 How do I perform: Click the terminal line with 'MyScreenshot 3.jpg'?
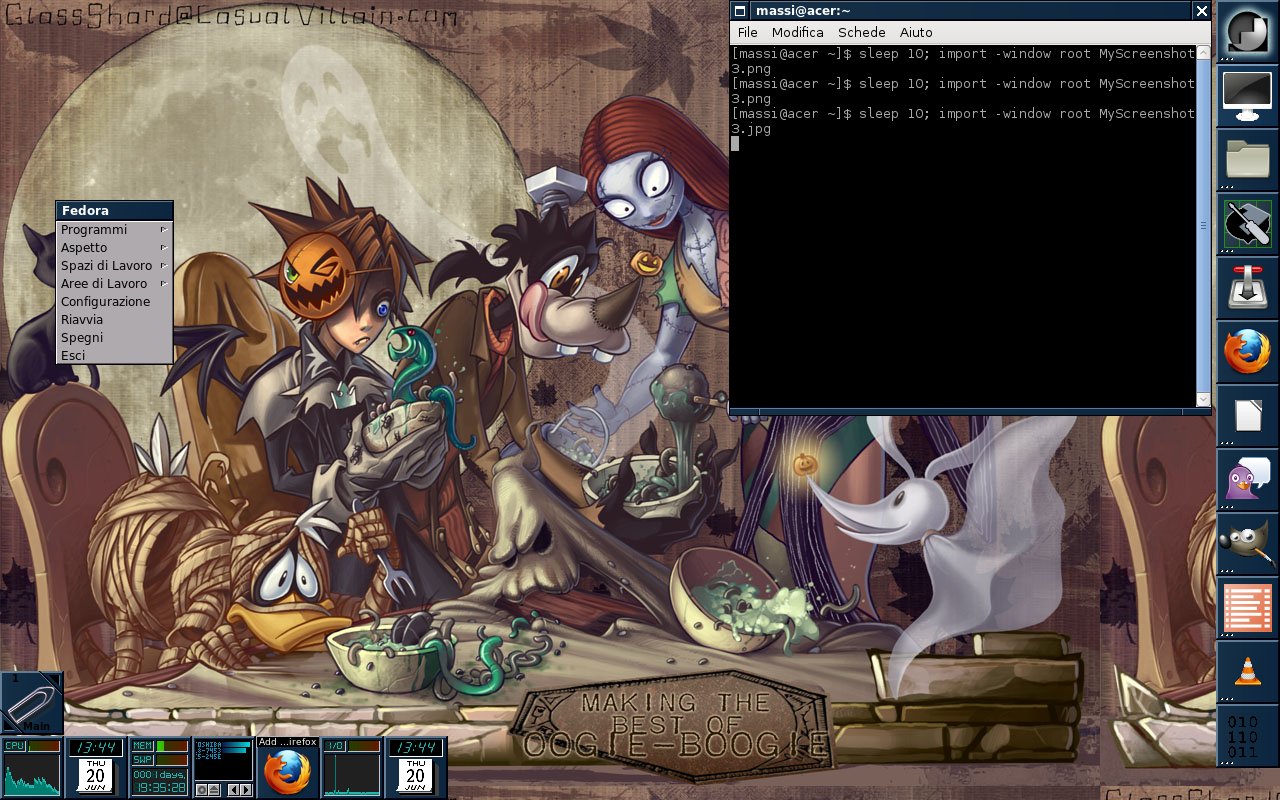(963, 121)
